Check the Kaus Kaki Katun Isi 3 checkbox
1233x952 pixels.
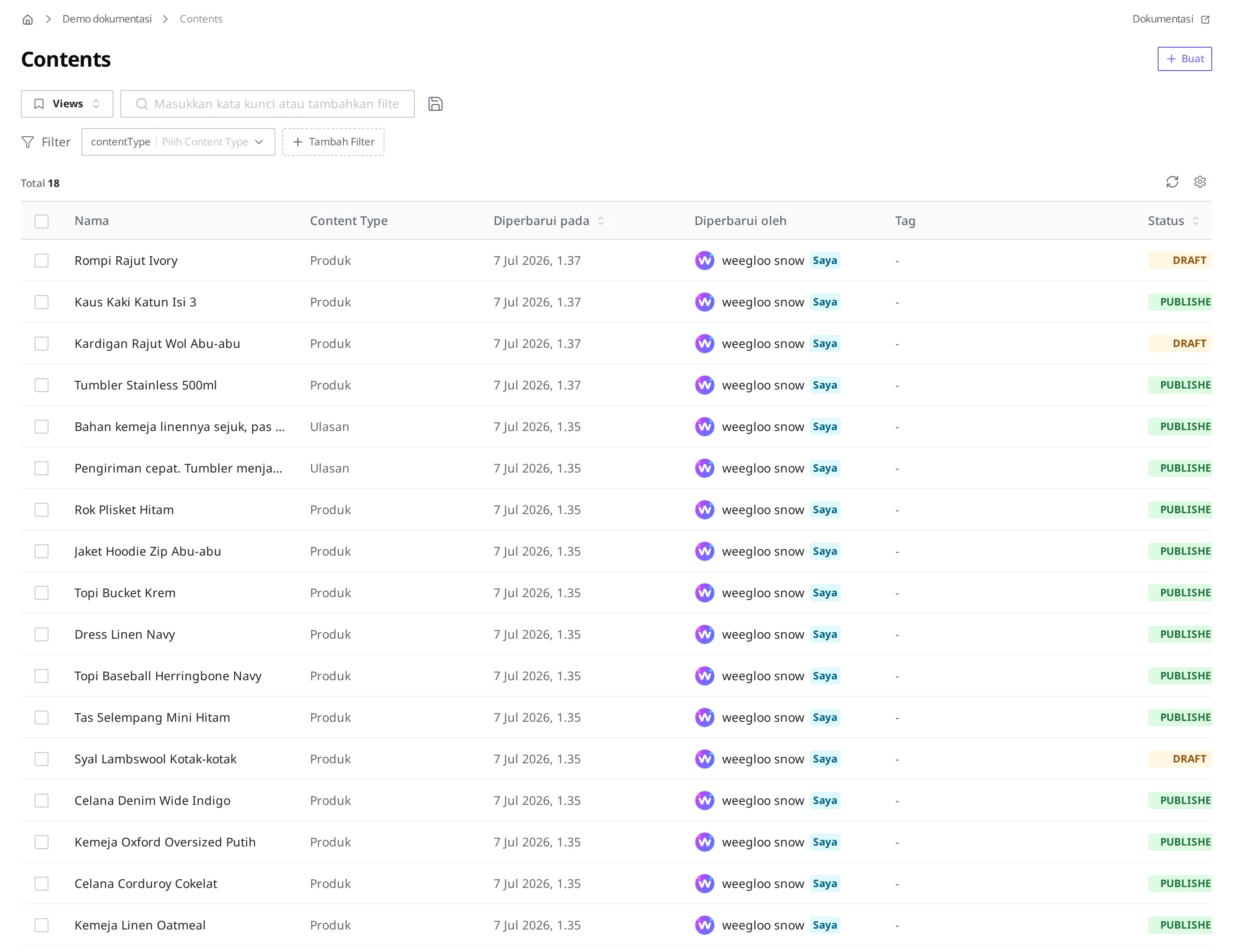click(x=41, y=302)
